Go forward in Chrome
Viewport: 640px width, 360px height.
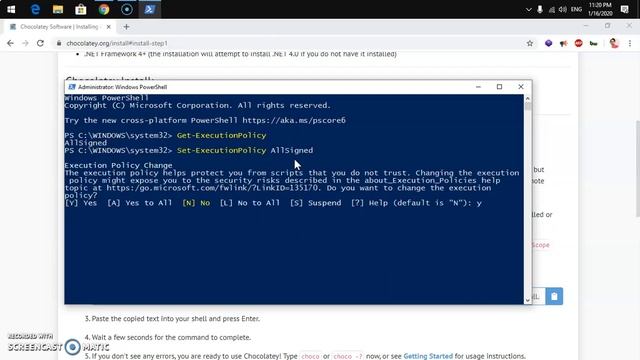coord(25,43)
